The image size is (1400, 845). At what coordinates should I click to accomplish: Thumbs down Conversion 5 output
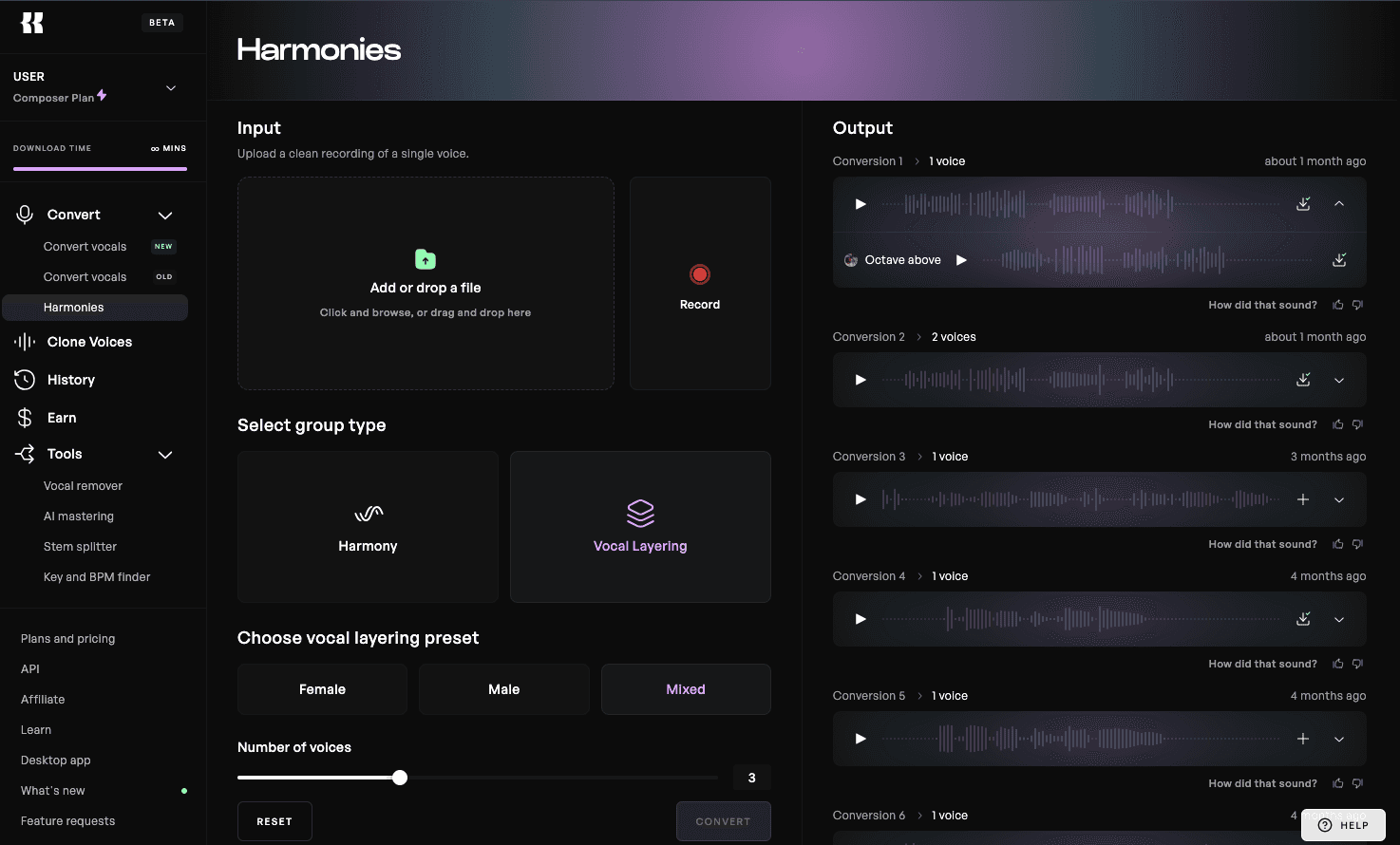(x=1357, y=783)
